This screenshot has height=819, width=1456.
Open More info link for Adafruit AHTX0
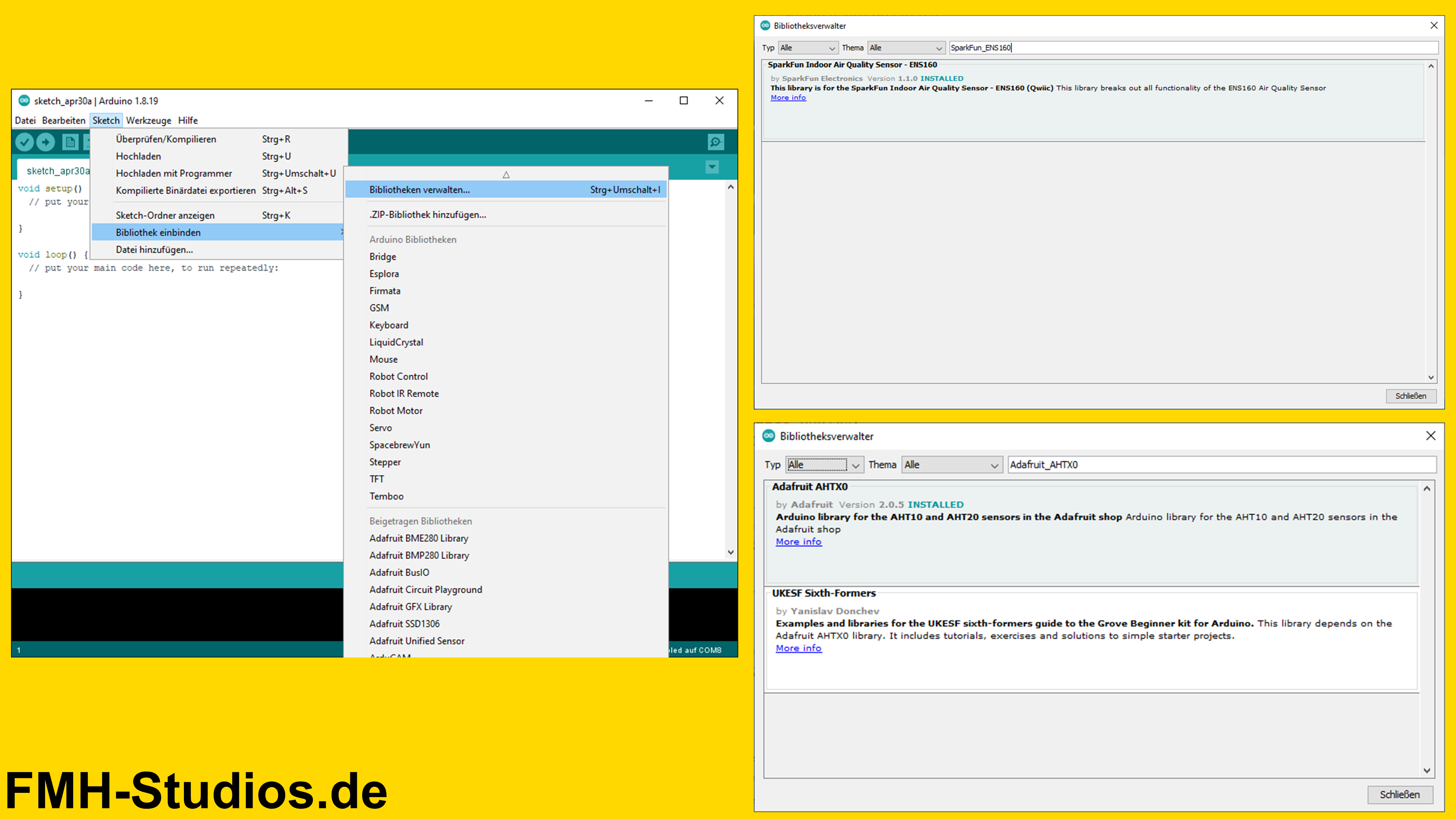click(x=799, y=541)
